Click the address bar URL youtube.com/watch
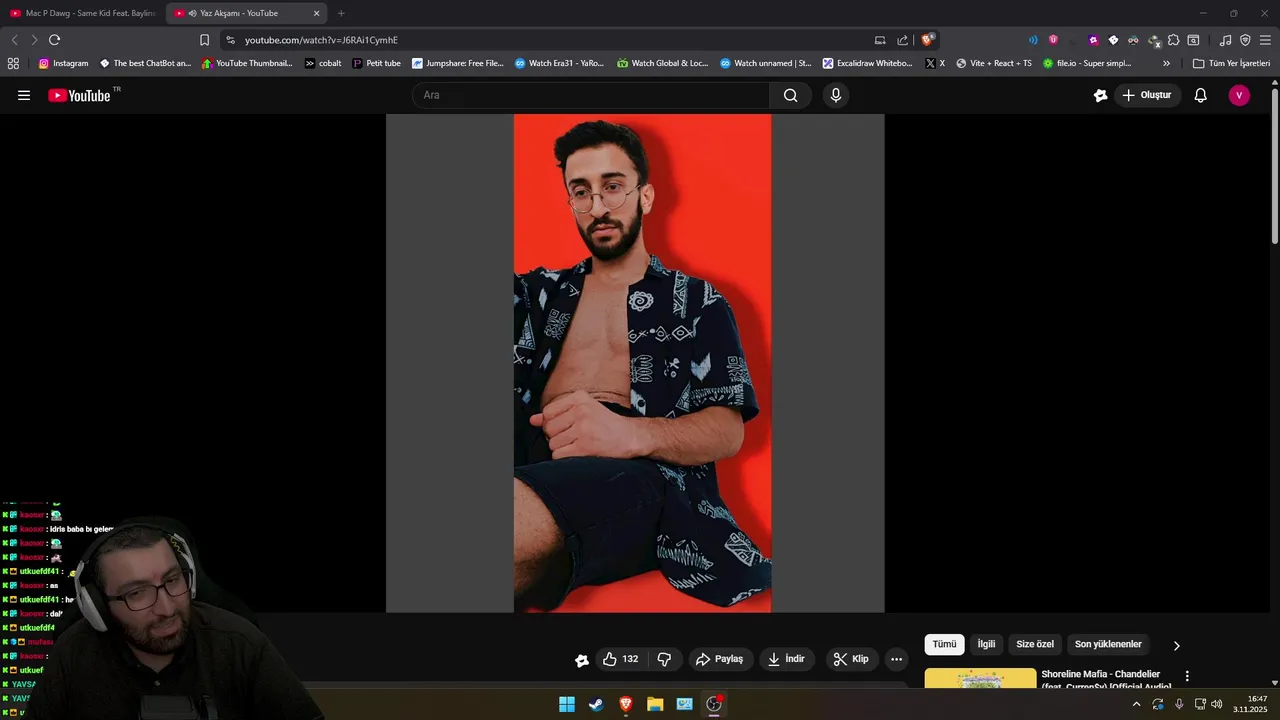This screenshot has height=720, width=1280. point(321,40)
